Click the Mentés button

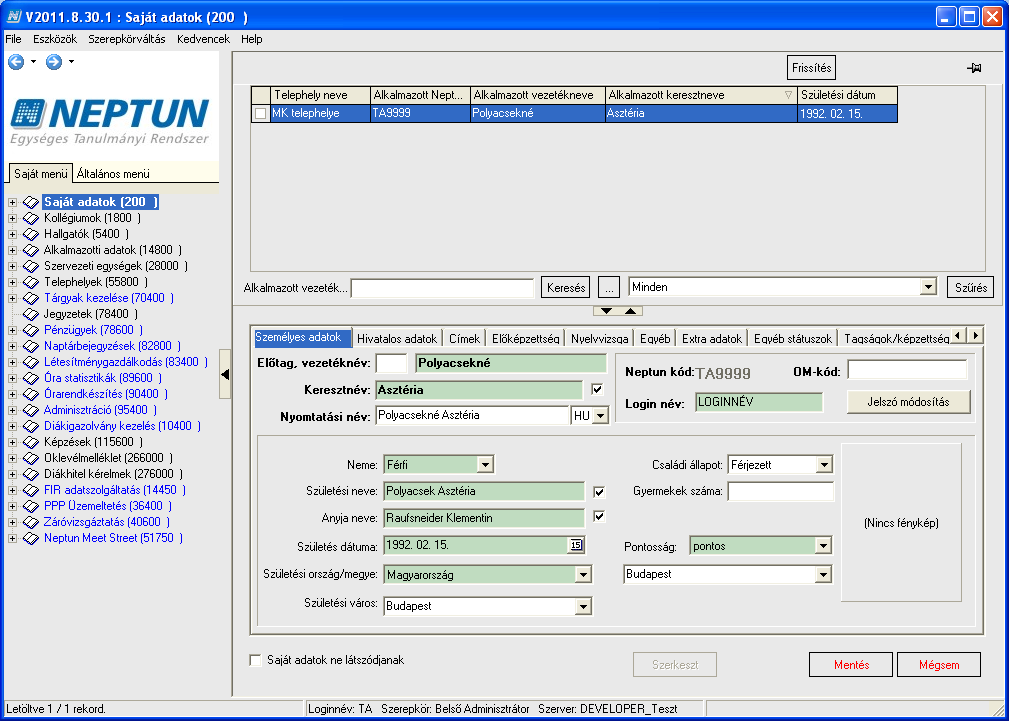[851, 665]
